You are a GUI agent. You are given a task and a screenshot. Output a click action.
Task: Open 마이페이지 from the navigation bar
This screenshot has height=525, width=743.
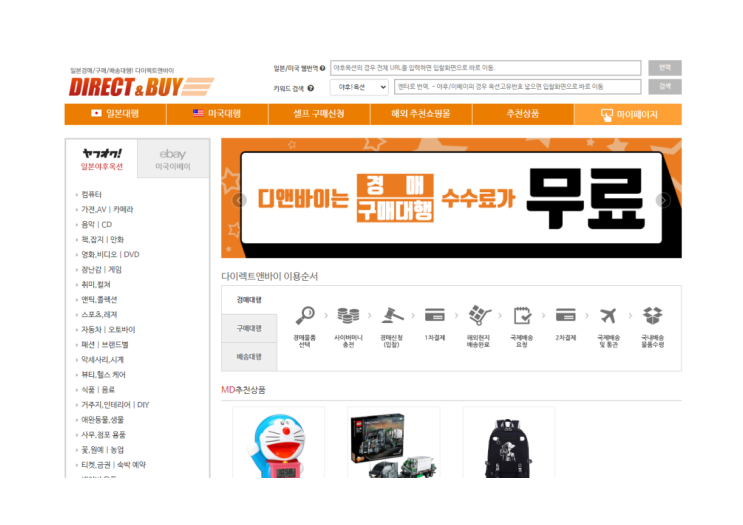pyautogui.click(x=628, y=114)
